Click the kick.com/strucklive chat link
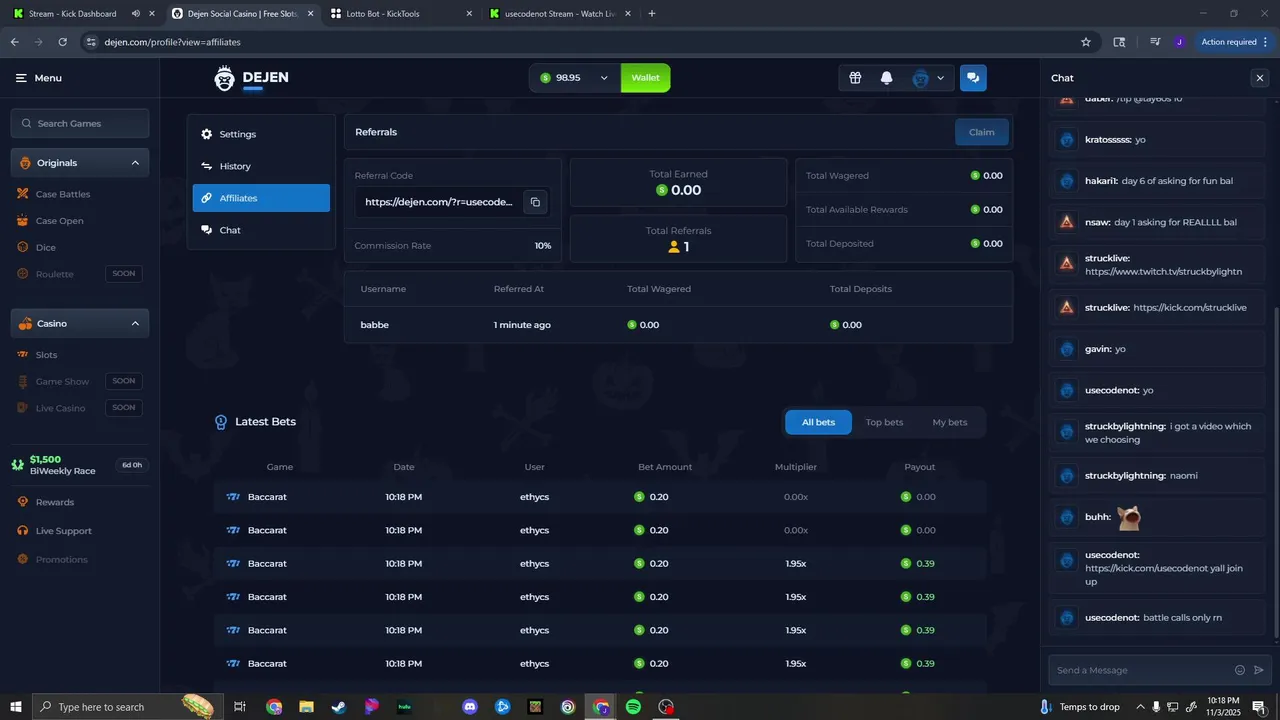The height and width of the screenshot is (720, 1280). tap(1190, 307)
